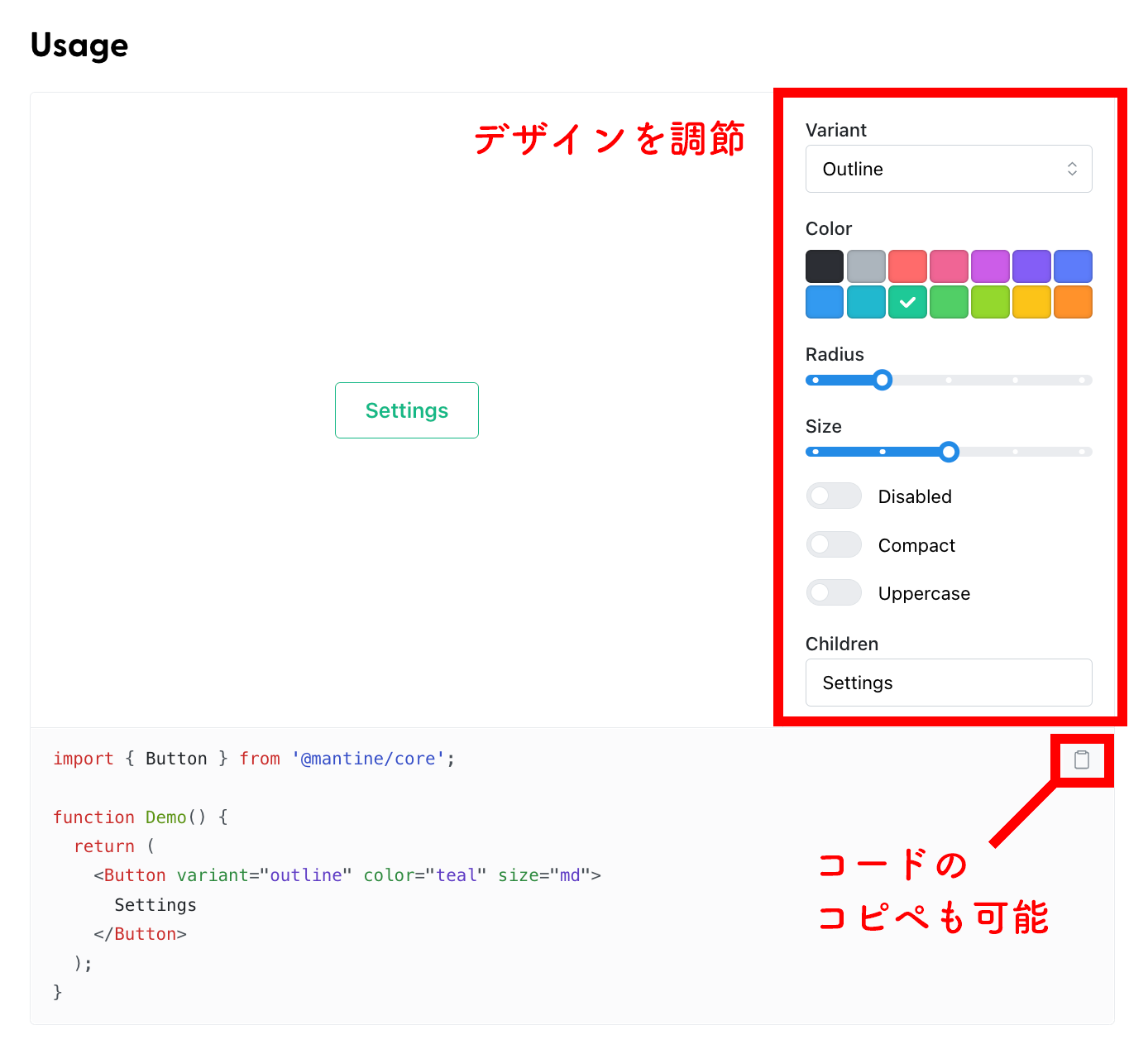Select the cyan color swatch
This screenshot has height=1054, width=1148.
click(x=865, y=302)
